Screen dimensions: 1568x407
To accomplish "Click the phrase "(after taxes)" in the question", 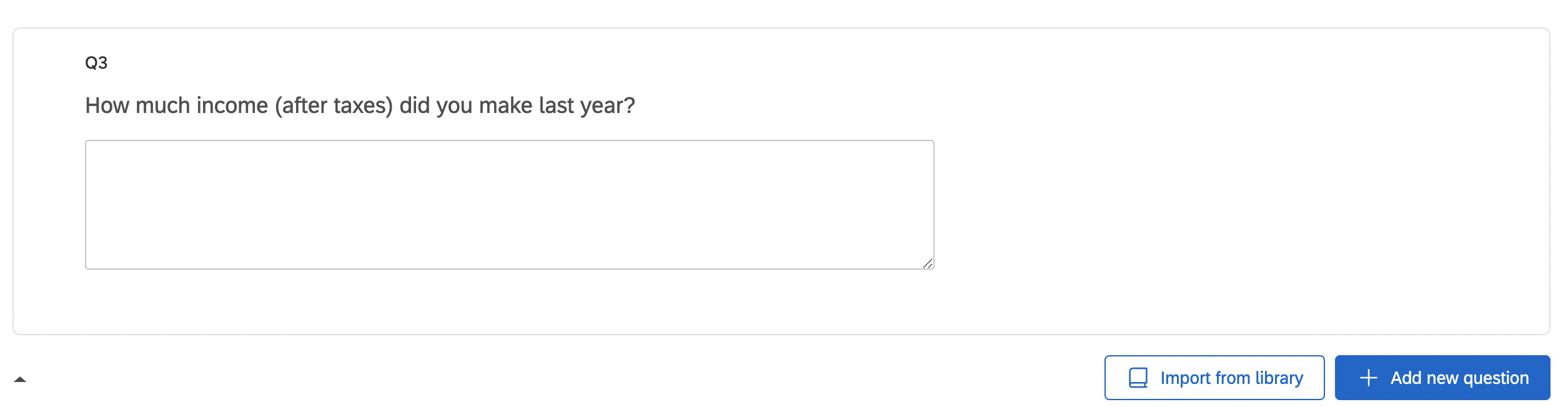I will tap(334, 105).
